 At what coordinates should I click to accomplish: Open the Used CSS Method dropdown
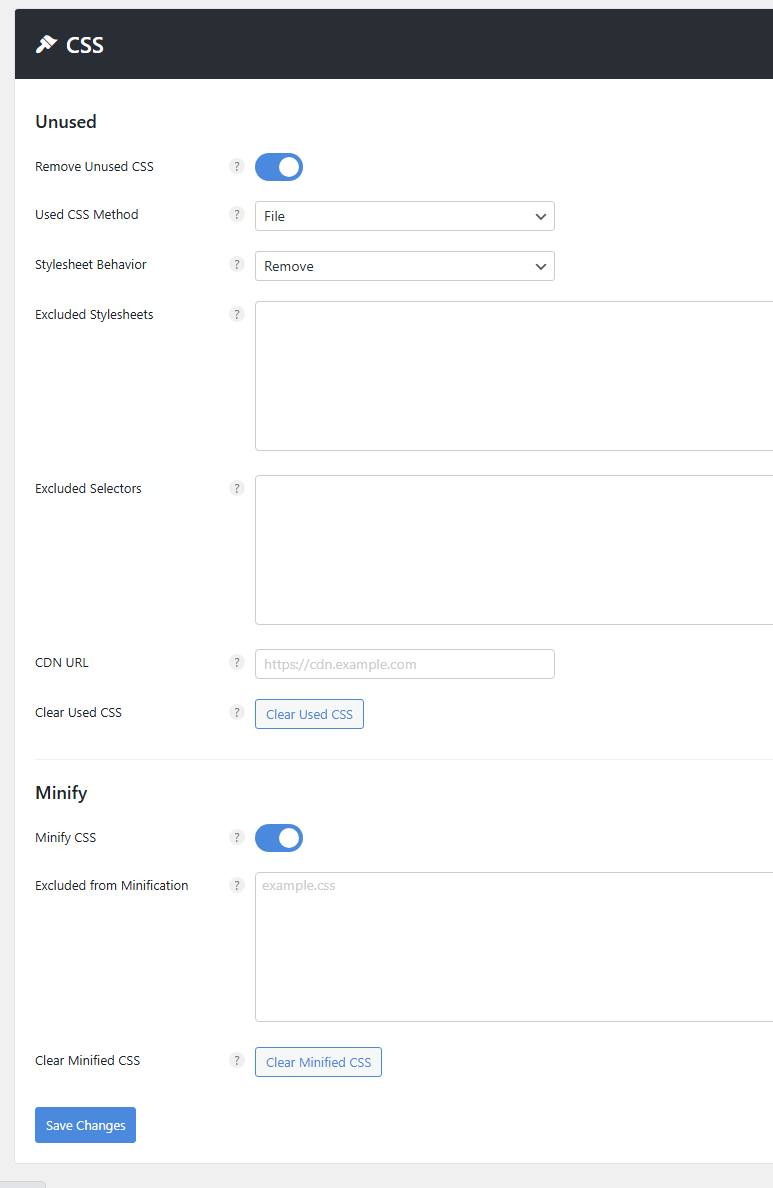[404, 216]
